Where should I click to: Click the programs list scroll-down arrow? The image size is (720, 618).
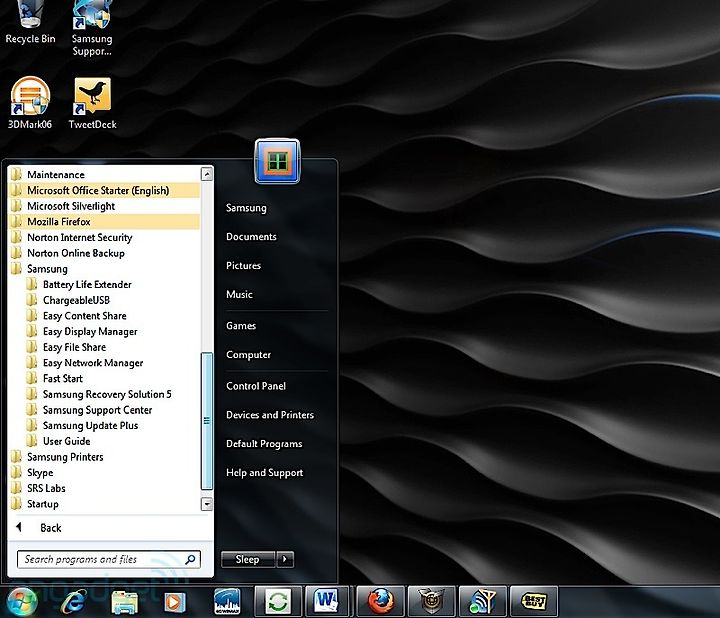(207, 504)
